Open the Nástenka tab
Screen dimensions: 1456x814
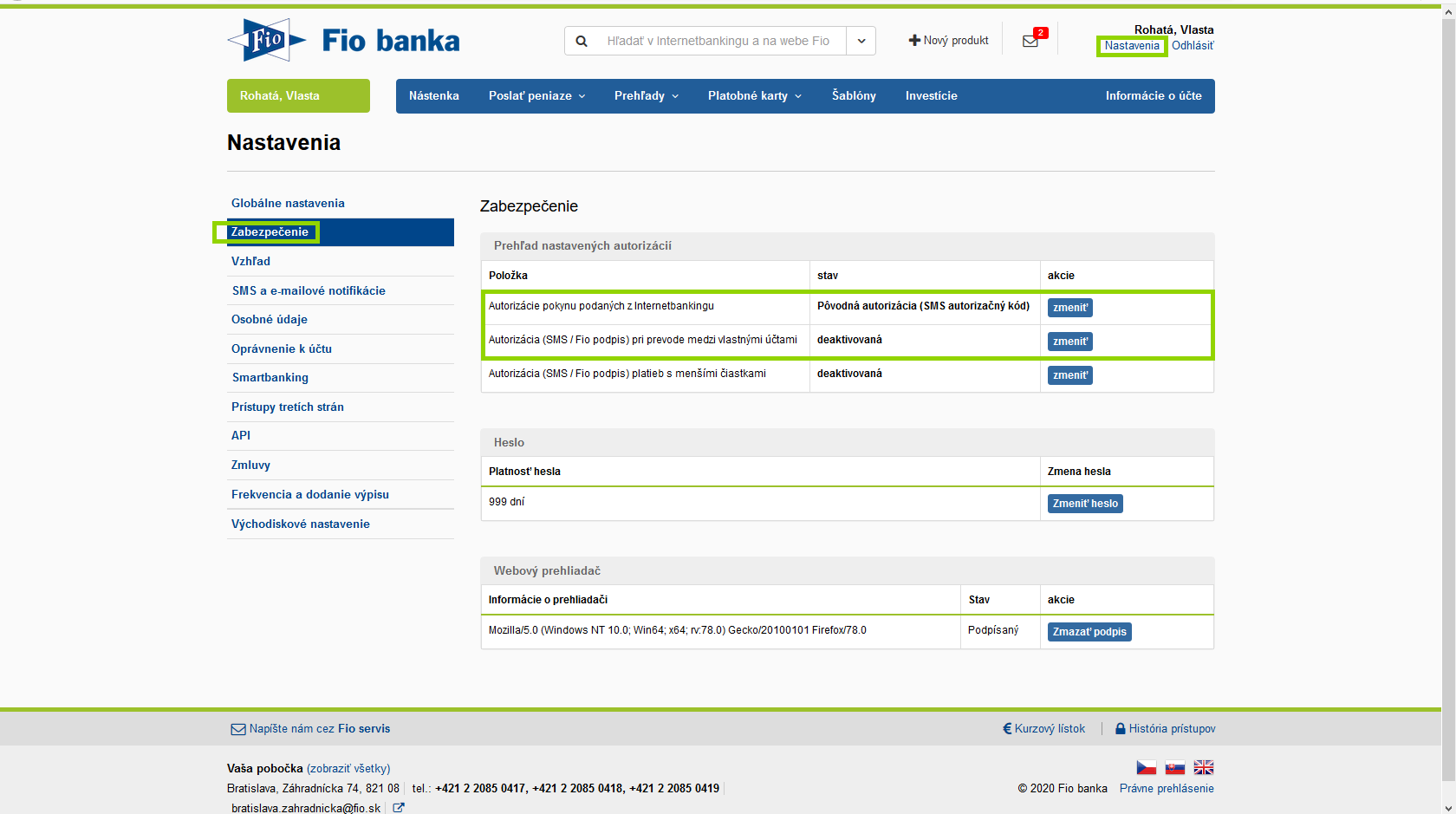click(434, 96)
